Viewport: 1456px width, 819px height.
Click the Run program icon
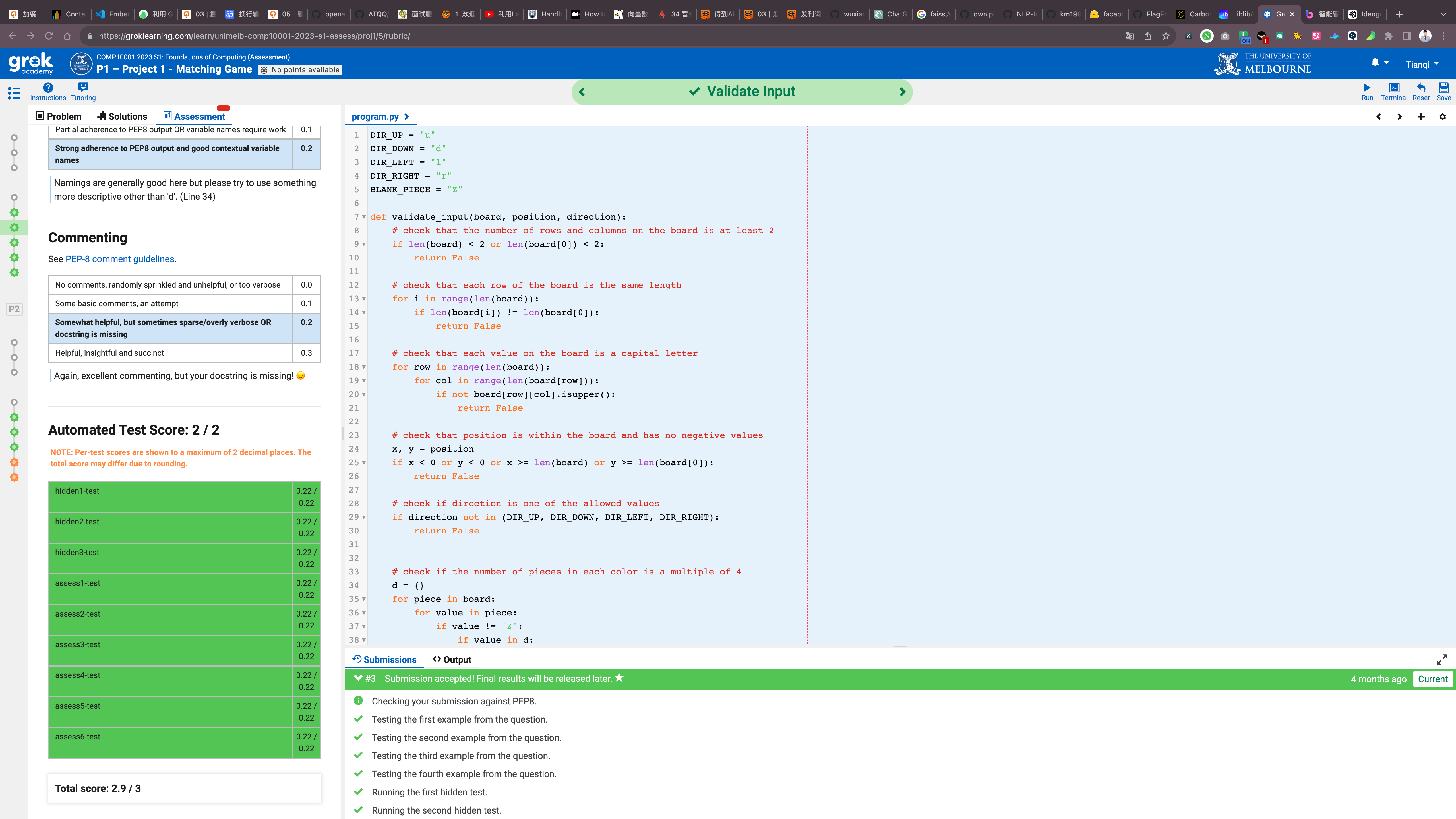coord(1367,92)
